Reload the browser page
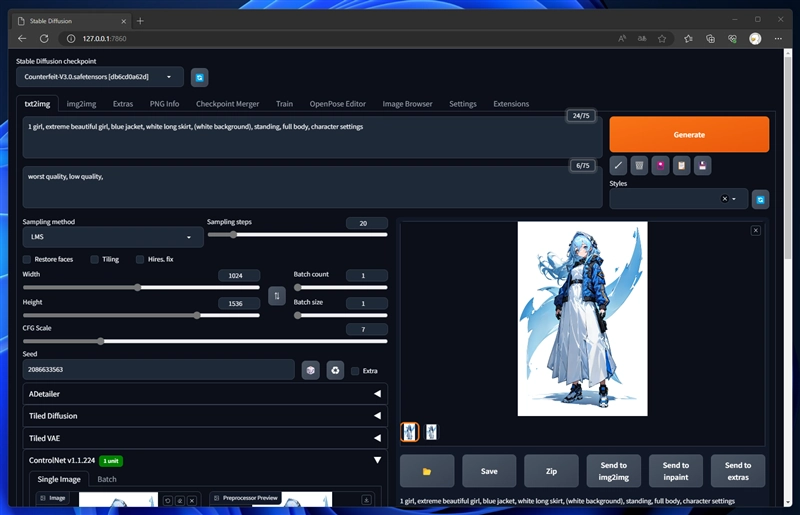This screenshot has width=800, height=515. [x=44, y=38]
